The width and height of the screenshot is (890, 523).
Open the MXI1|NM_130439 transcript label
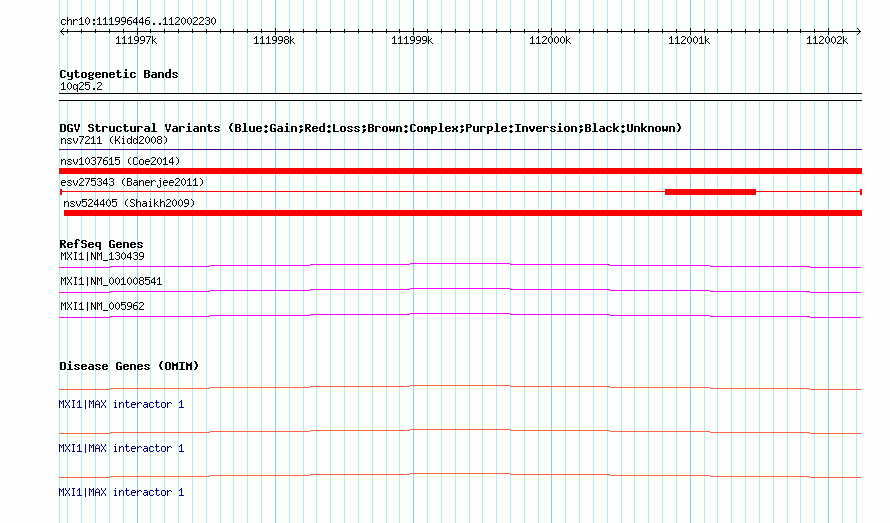[102, 257]
